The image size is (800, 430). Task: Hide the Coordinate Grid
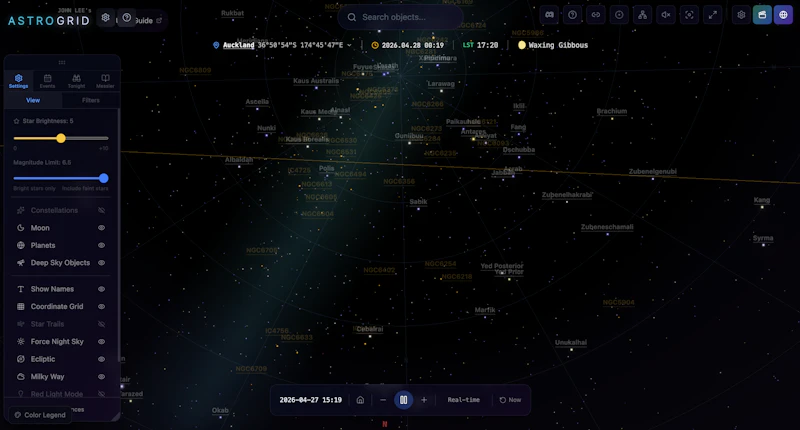coord(102,307)
